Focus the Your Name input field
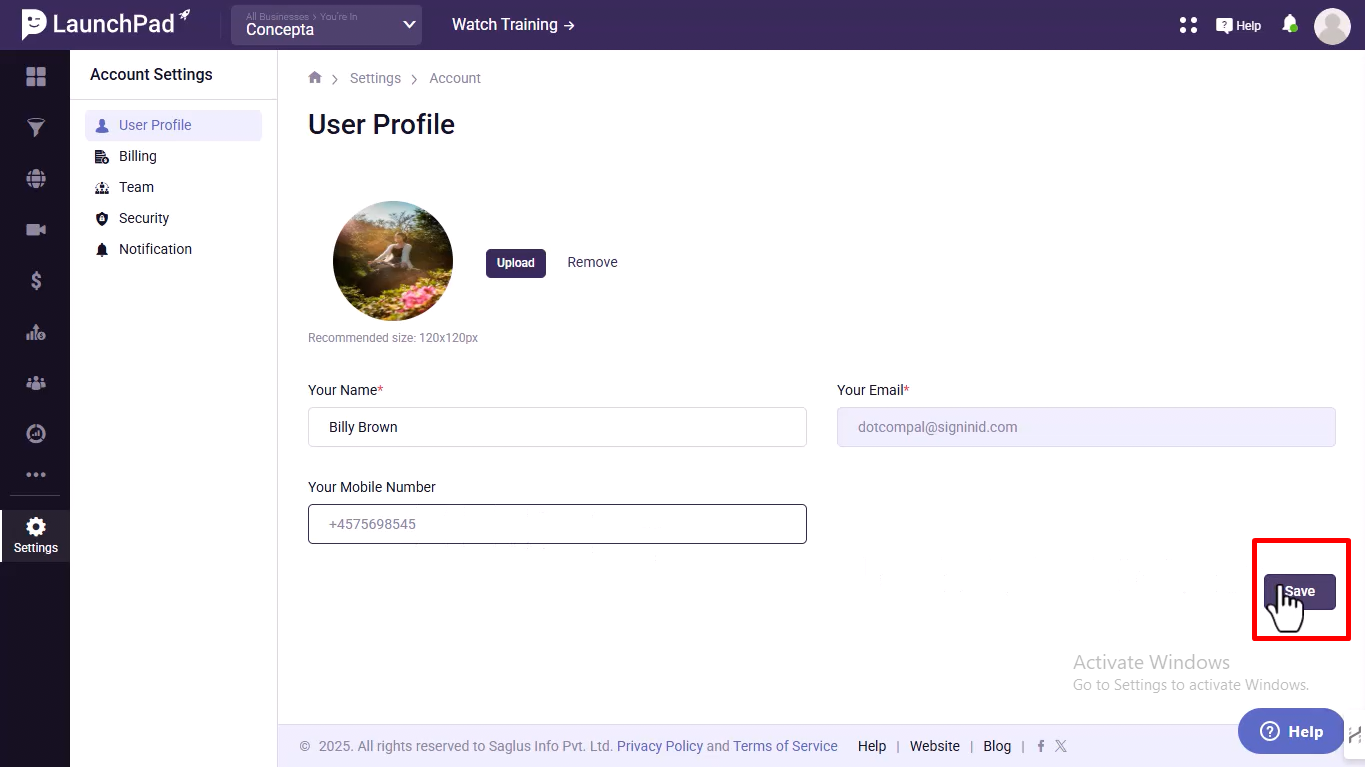1365x767 pixels. [x=557, y=427]
